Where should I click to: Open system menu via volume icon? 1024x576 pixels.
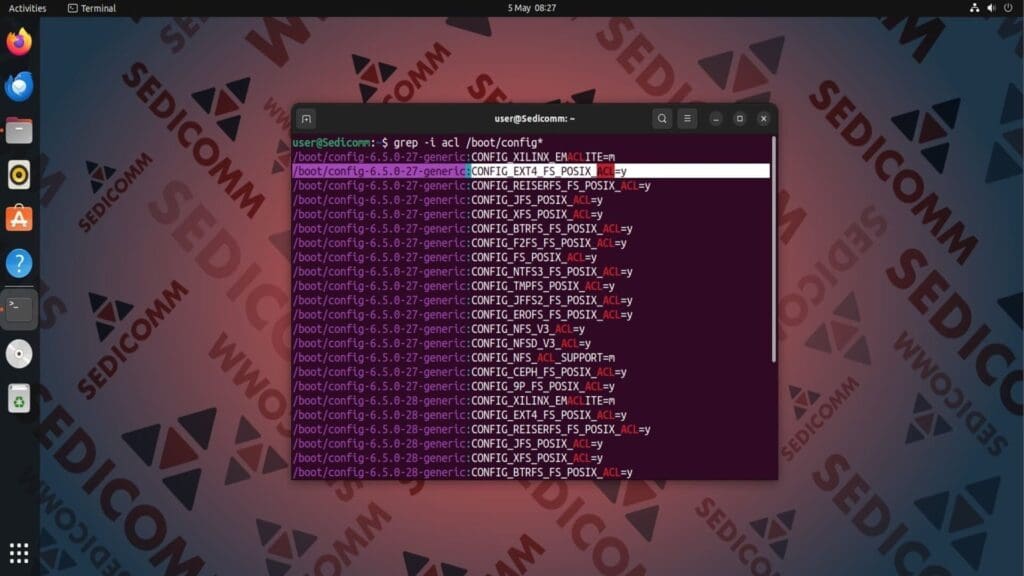(991, 8)
